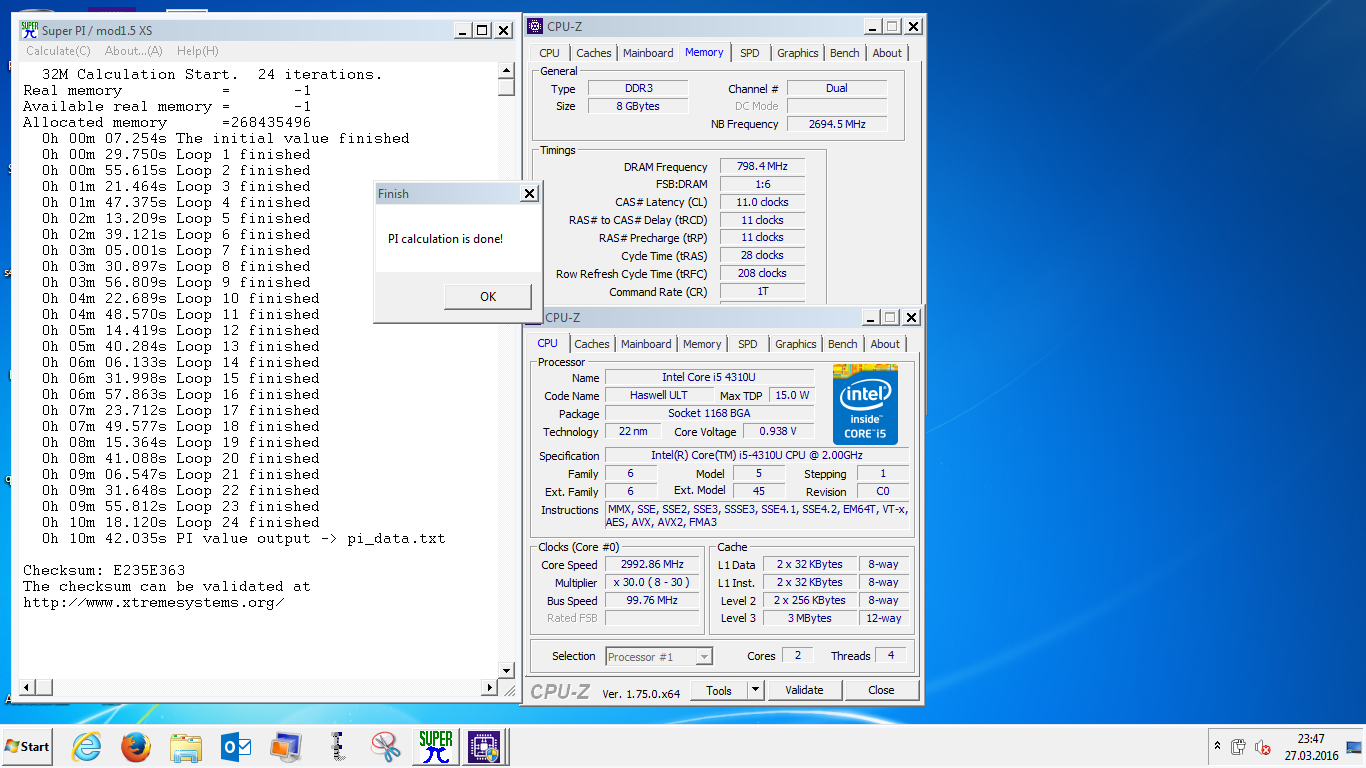Click the title bar icon of the Memory-tab CPU-Z window
The image size is (1366, 768).
click(x=536, y=26)
